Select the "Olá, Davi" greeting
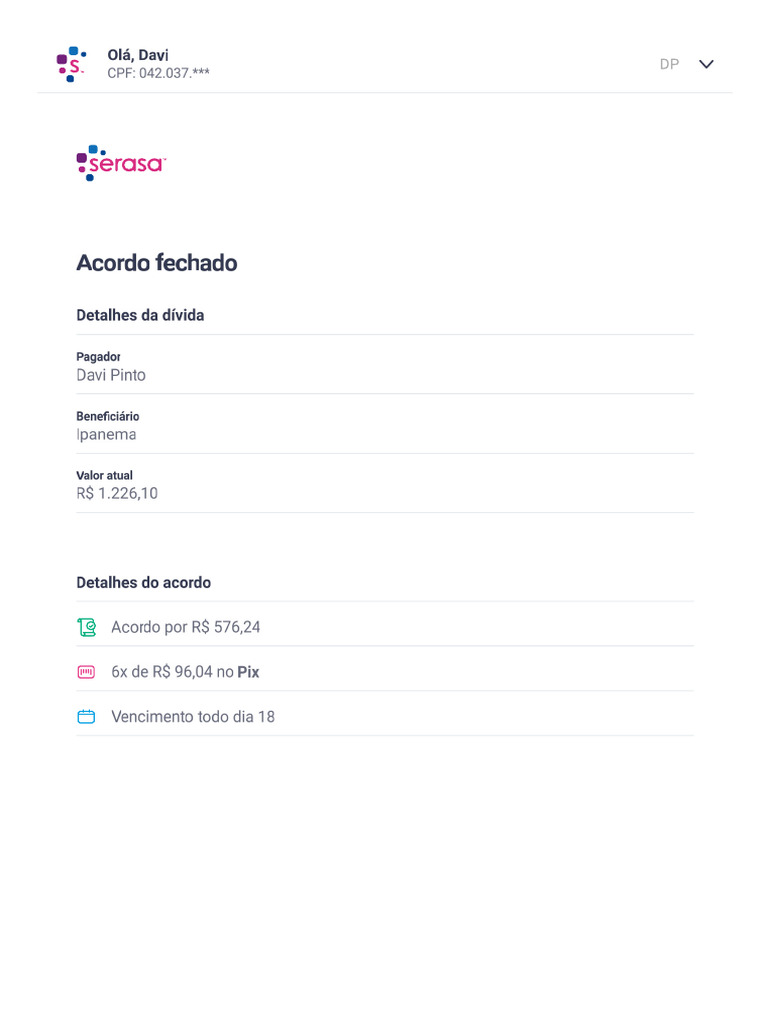The image size is (768, 1024). 138,55
